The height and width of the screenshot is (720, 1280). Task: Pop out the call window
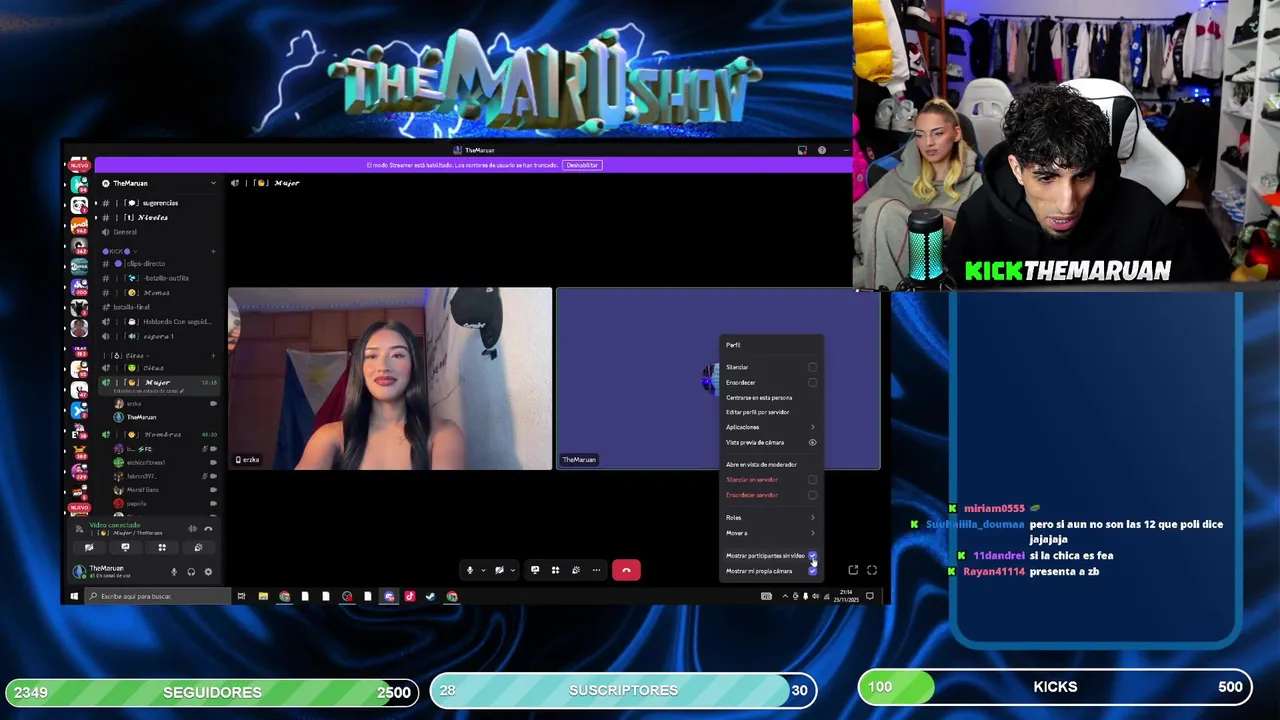[853, 570]
